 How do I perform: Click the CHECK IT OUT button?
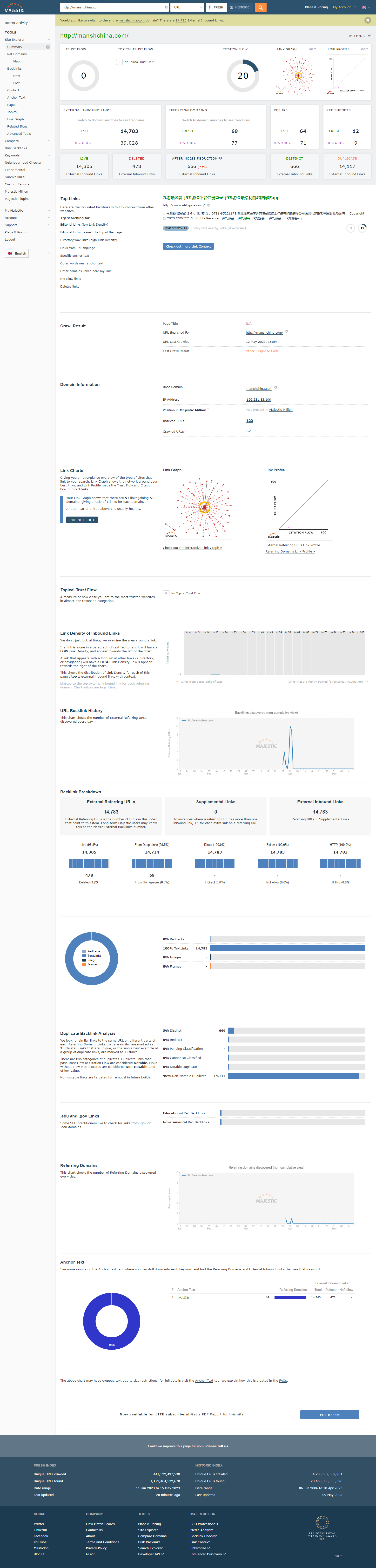[x=82, y=520]
